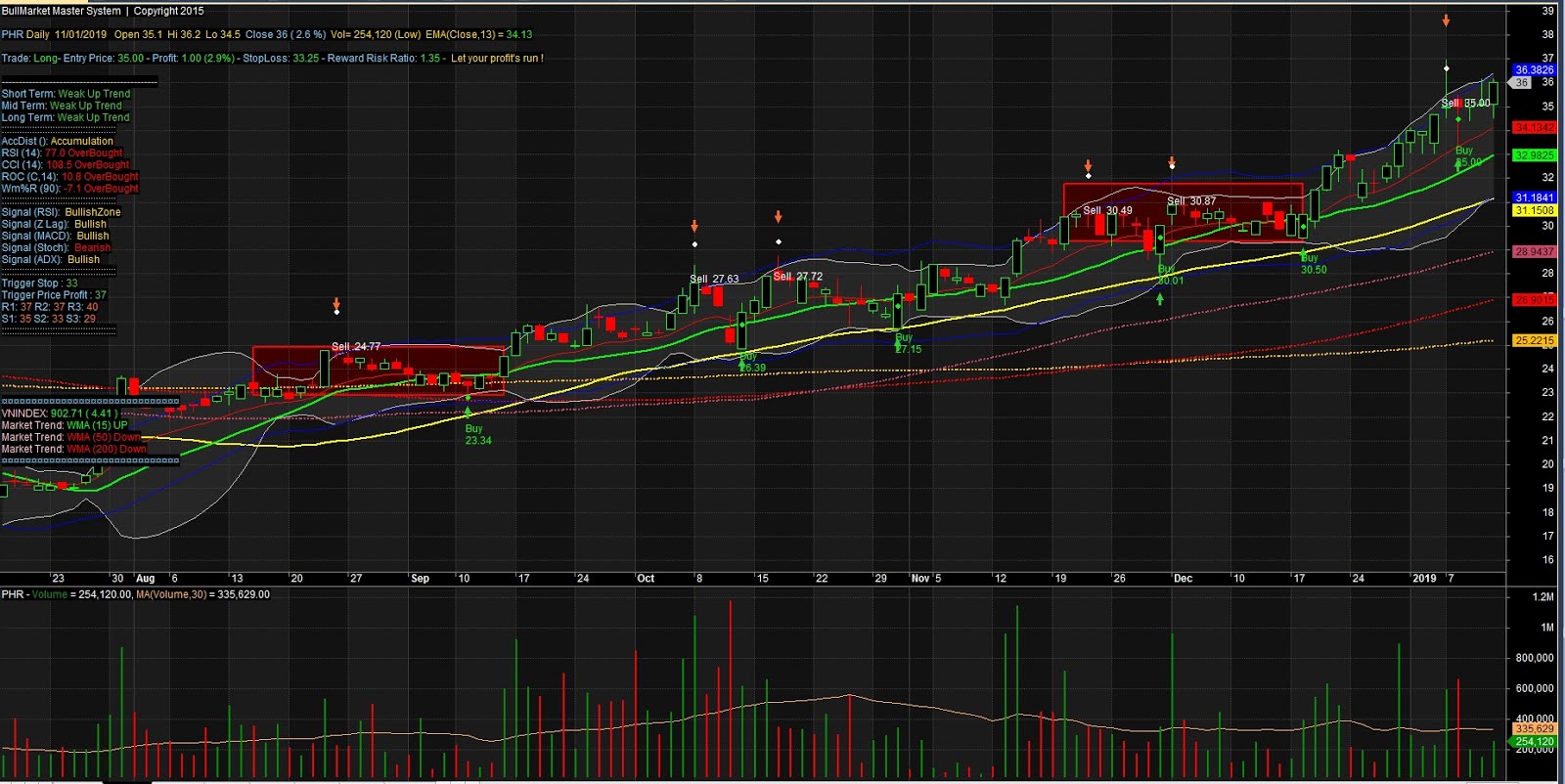Select the Sell 27.63 signal label

coord(714,279)
